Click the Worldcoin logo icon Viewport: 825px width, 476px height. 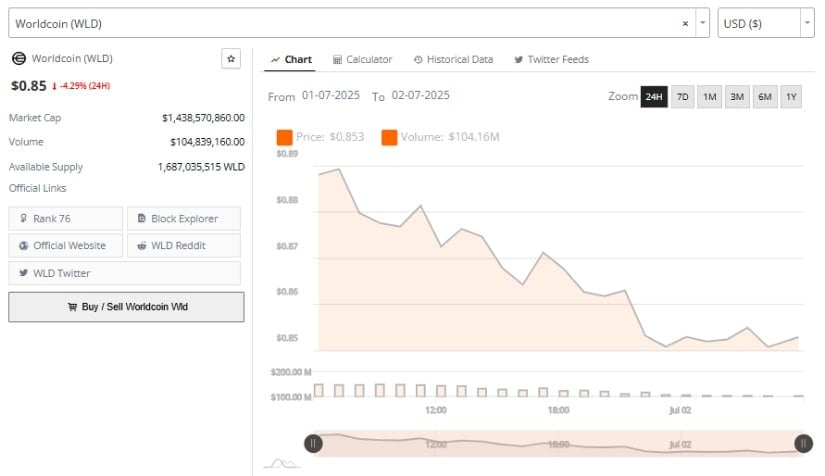coord(19,58)
